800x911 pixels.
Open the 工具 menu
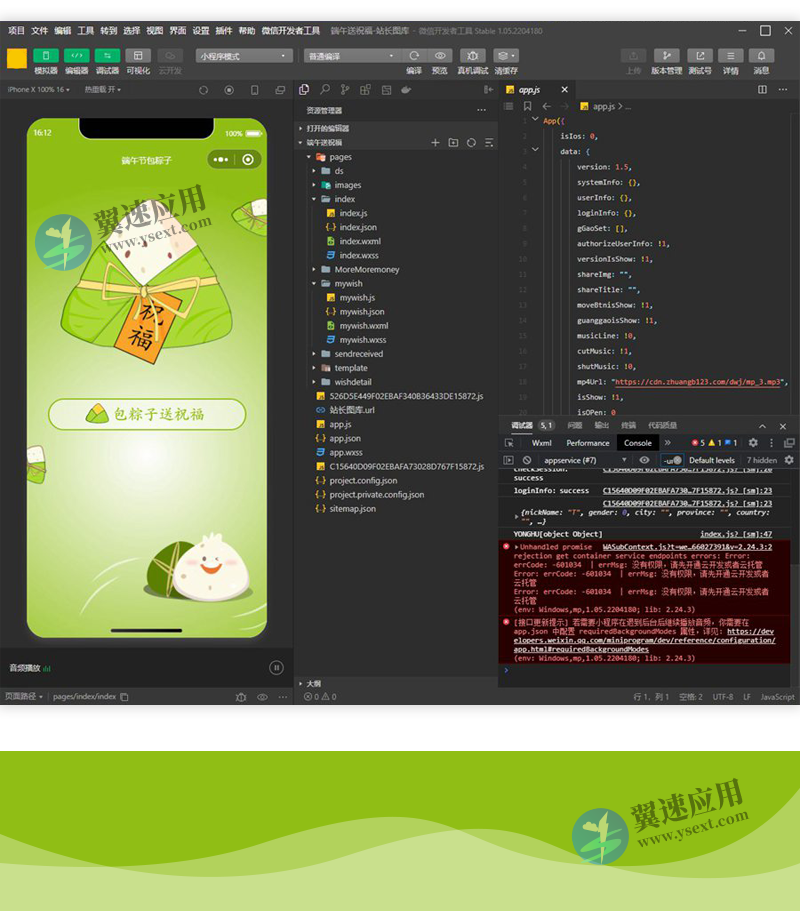point(86,31)
